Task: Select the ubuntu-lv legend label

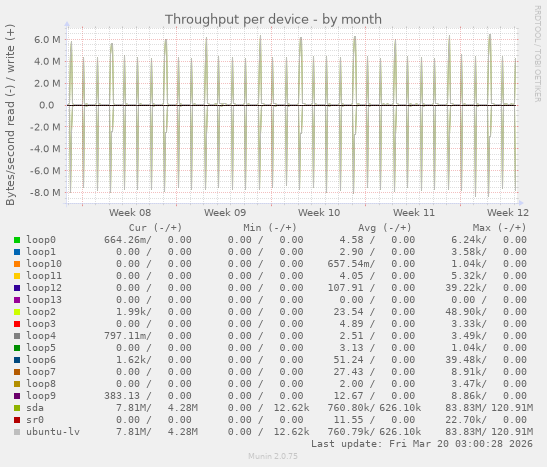Action: pos(53,432)
